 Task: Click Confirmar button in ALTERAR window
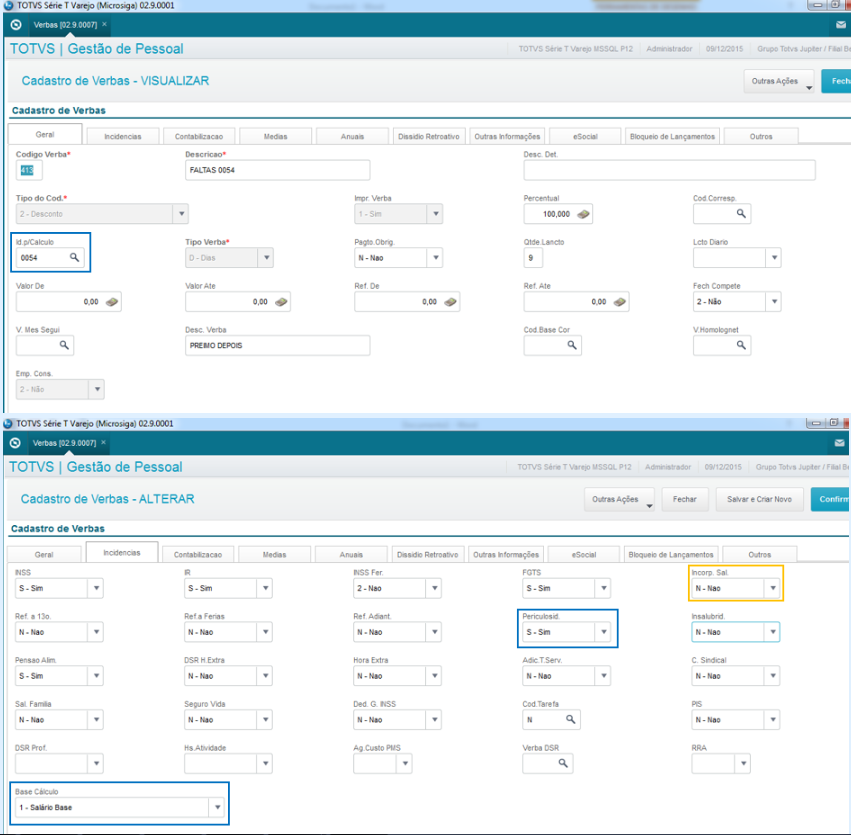coord(831,499)
